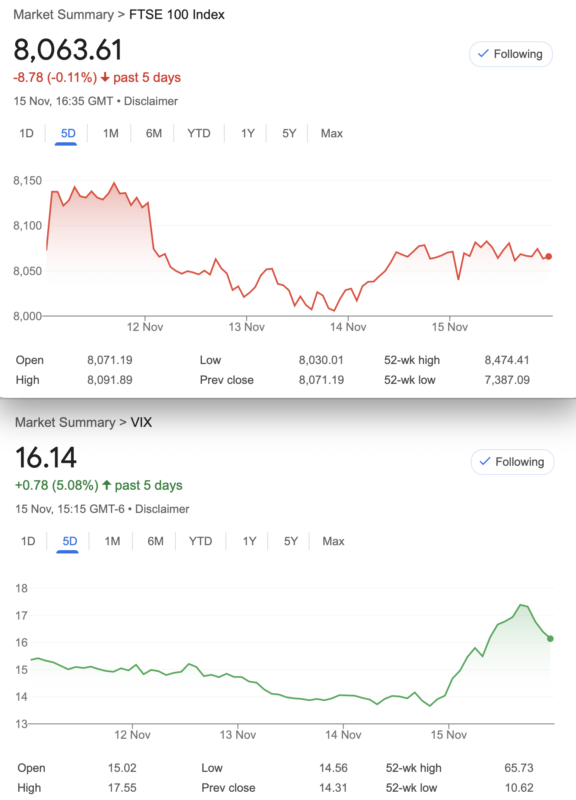Click VIX Low value 14.56
Image resolution: width=576 pixels, height=800 pixels.
tap(333, 768)
